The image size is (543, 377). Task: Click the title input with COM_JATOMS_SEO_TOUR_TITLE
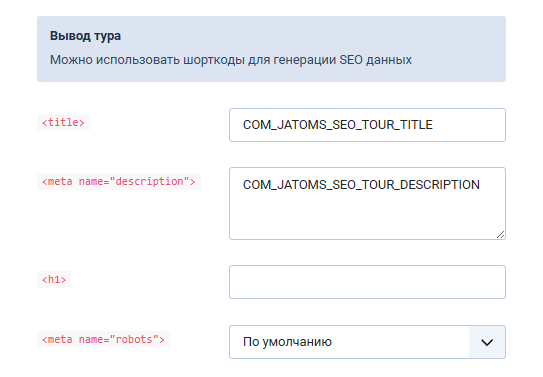[x=367, y=125]
